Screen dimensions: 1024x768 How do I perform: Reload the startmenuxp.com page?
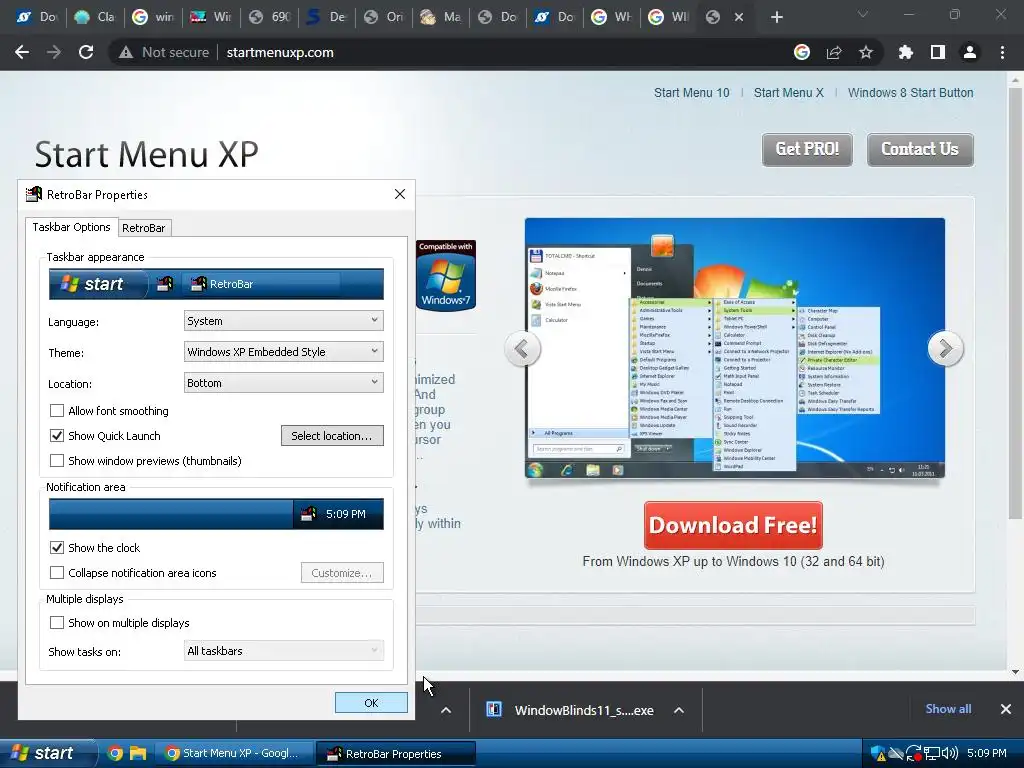86,52
